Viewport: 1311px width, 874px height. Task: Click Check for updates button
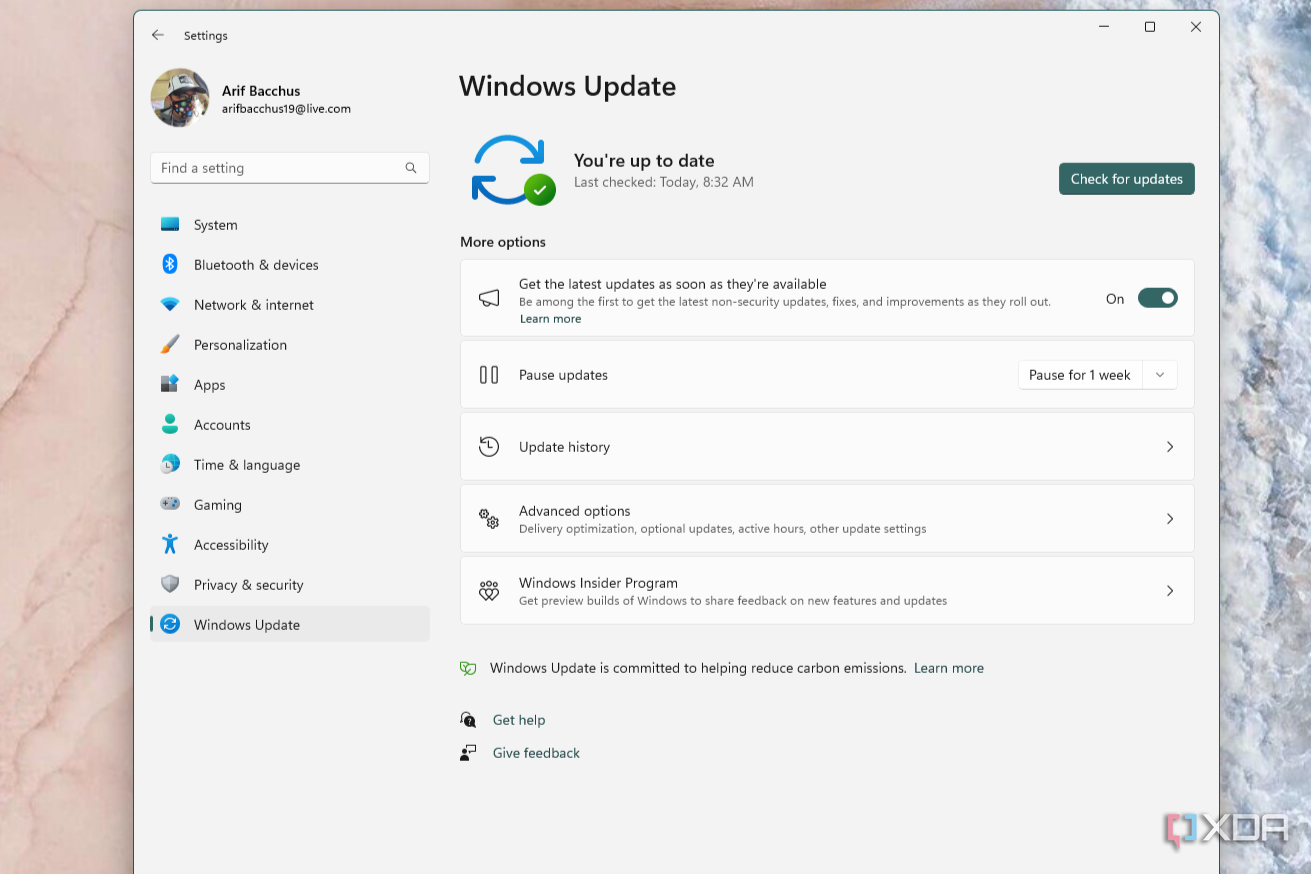point(1126,179)
